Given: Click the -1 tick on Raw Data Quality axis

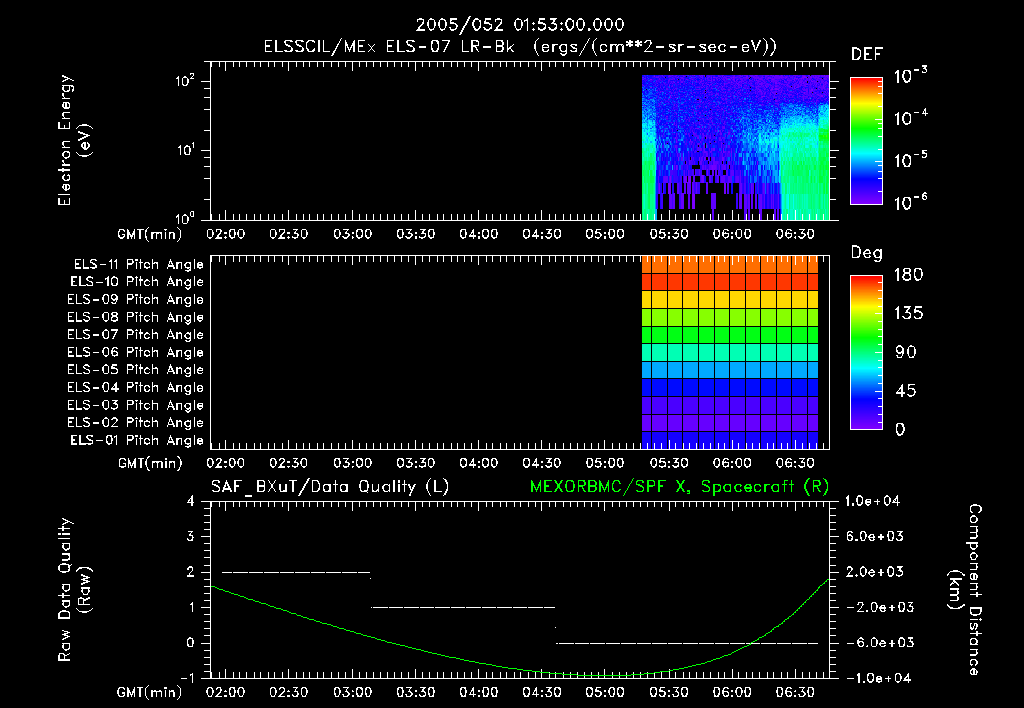Looking at the screenshot, I should click(x=187, y=678).
